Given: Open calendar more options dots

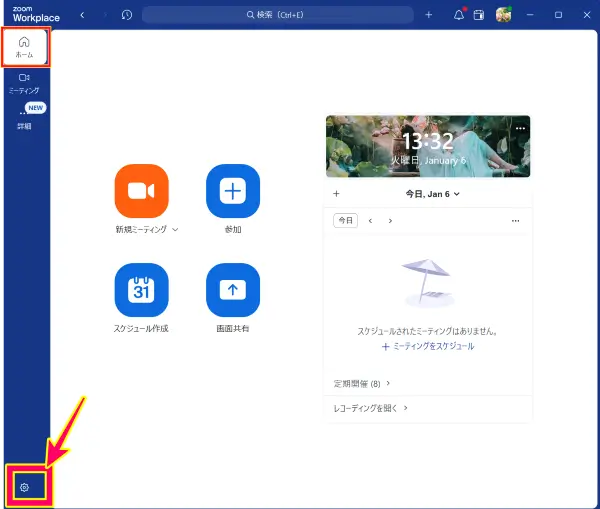Looking at the screenshot, I should [515, 221].
